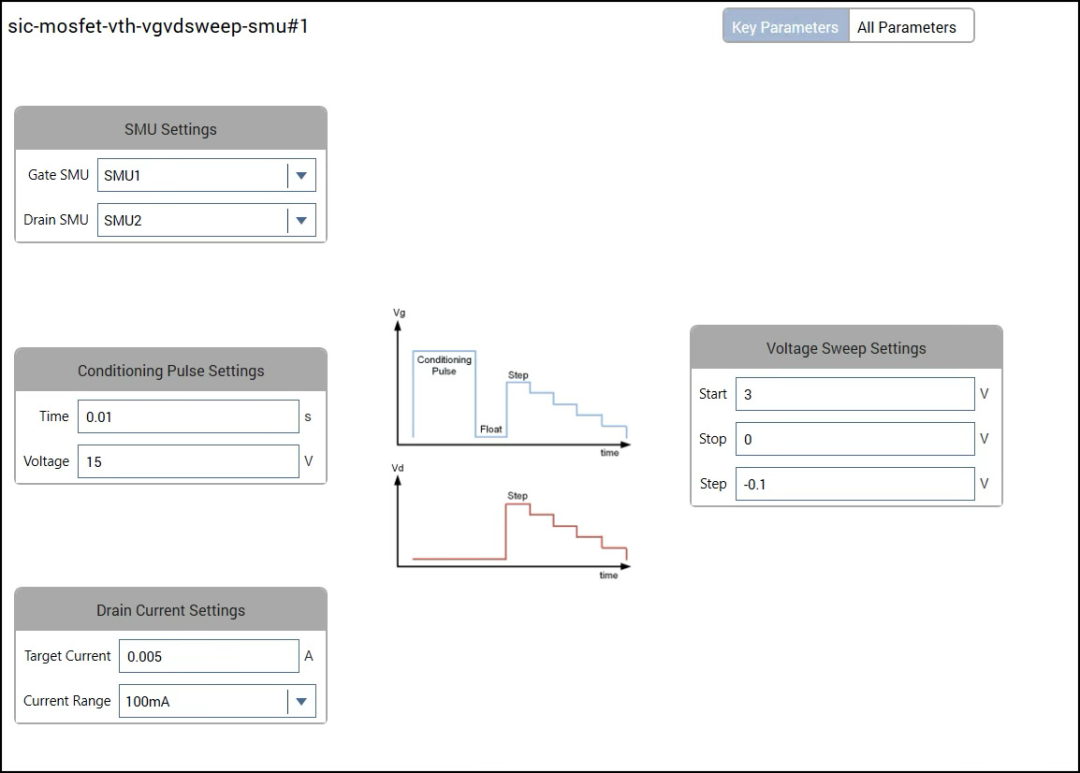Screen dimensions: 1080x773
Task: Click the Voltage Sweep Settings header
Action: (x=846, y=348)
